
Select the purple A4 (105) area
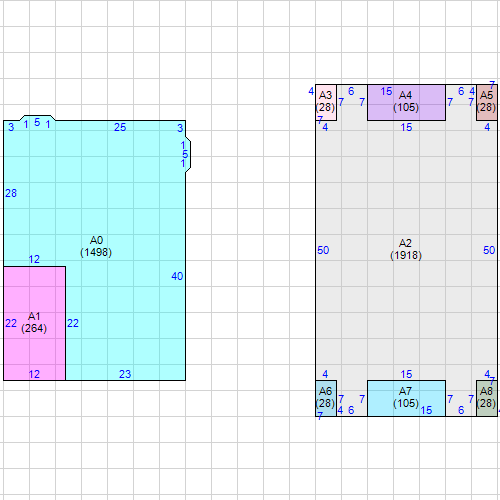(x=406, y=102)
